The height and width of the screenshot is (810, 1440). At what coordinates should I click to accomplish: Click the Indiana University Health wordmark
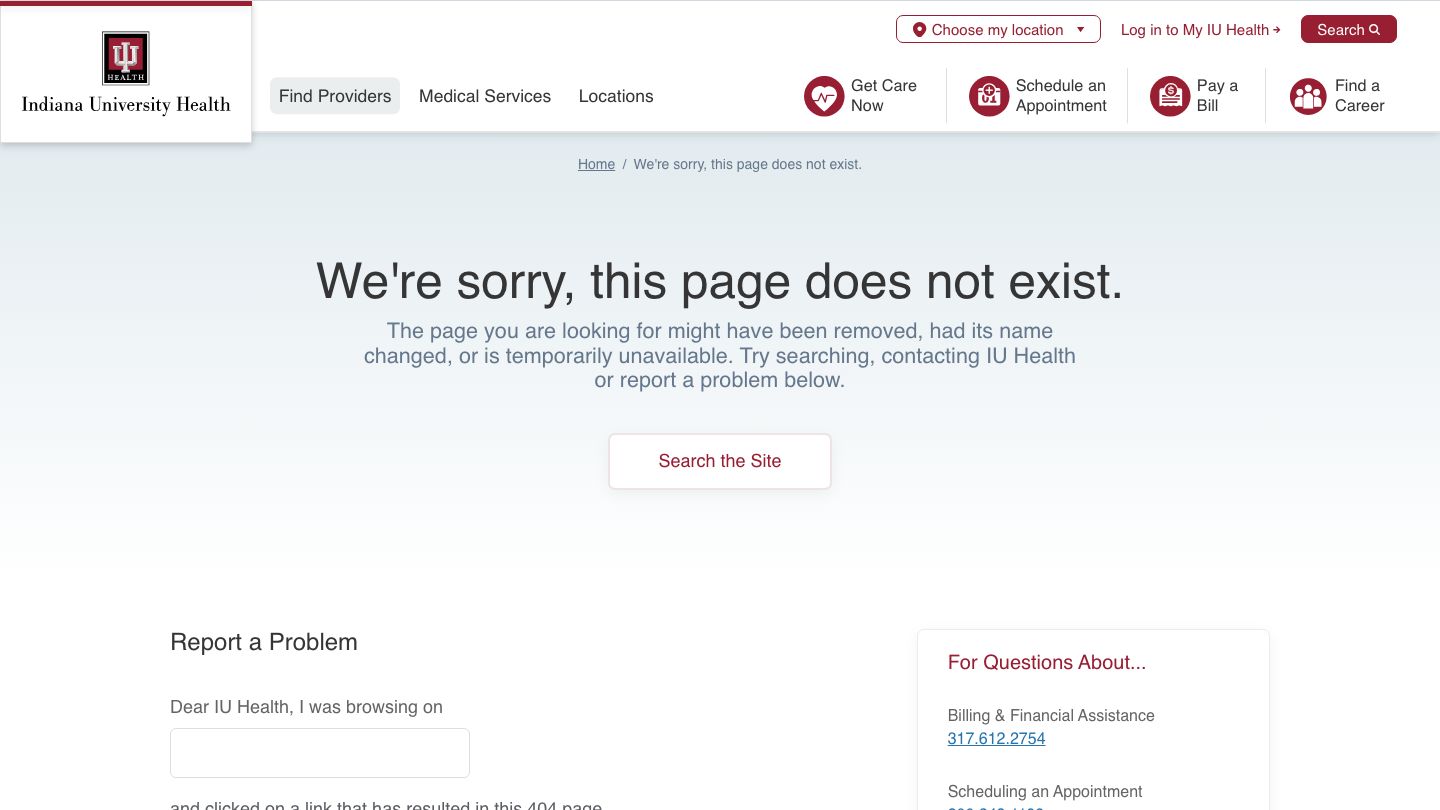[126, 105]
